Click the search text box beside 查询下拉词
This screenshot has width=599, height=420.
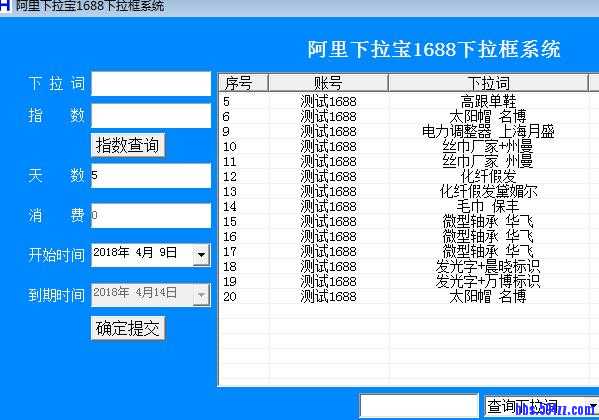click(419, 406)
